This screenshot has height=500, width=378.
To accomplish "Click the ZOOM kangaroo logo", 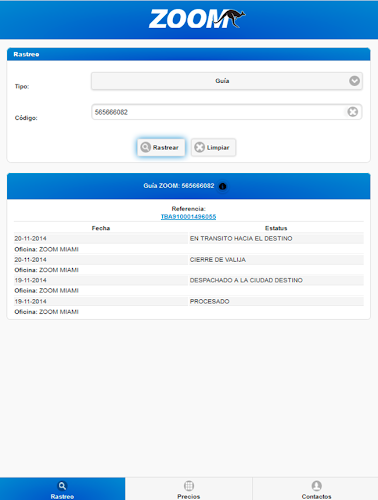I will point(197,19).
